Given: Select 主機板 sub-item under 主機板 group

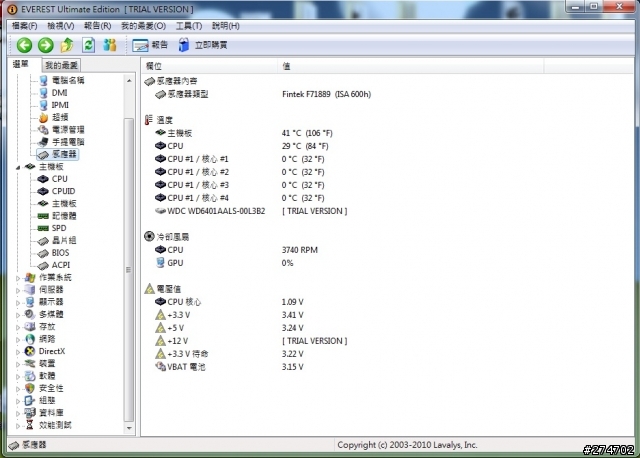Looking at the screenshot, I should tap(64, 203).
